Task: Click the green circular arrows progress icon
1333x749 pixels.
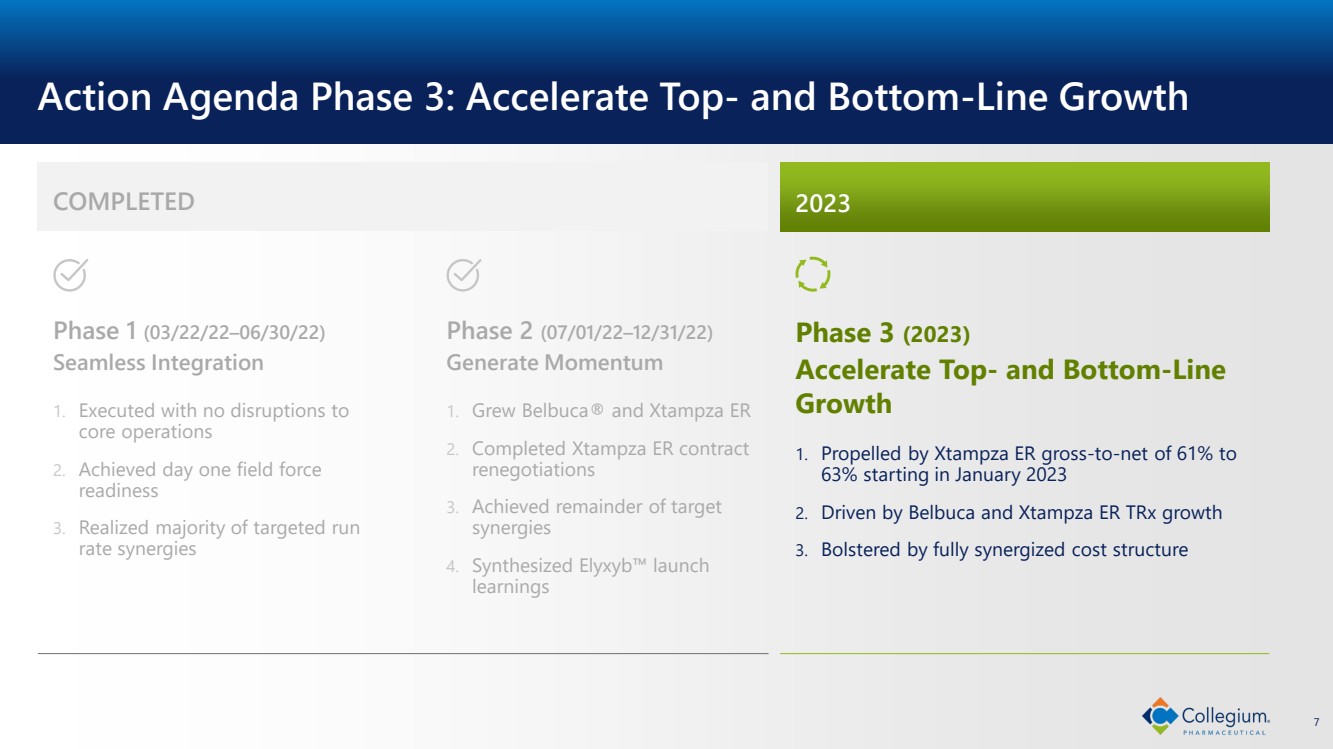Action: click(x=812, y=274)
